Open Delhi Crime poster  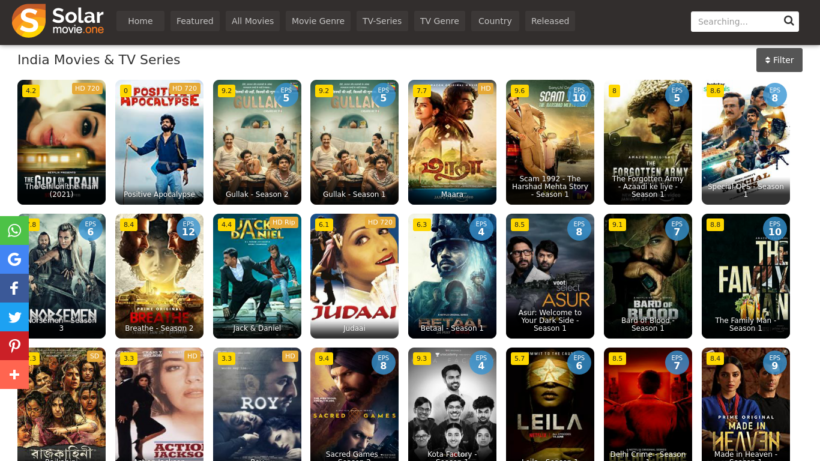point(647,404)
